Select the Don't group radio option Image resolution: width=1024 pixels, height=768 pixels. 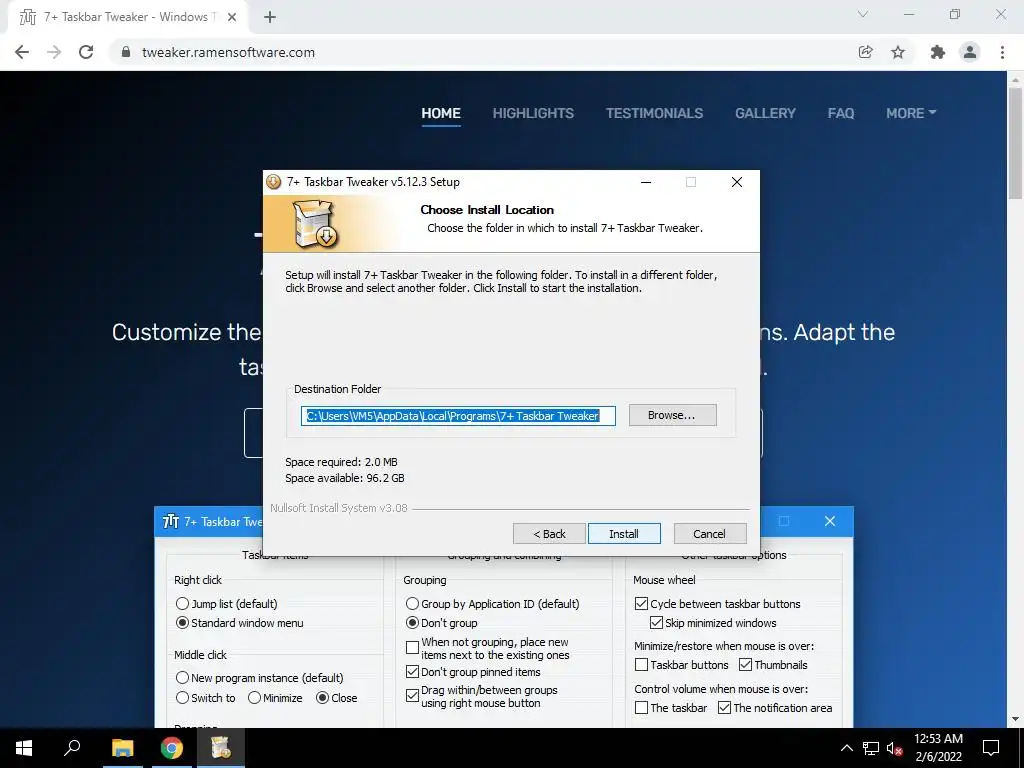tap(441, 623)
